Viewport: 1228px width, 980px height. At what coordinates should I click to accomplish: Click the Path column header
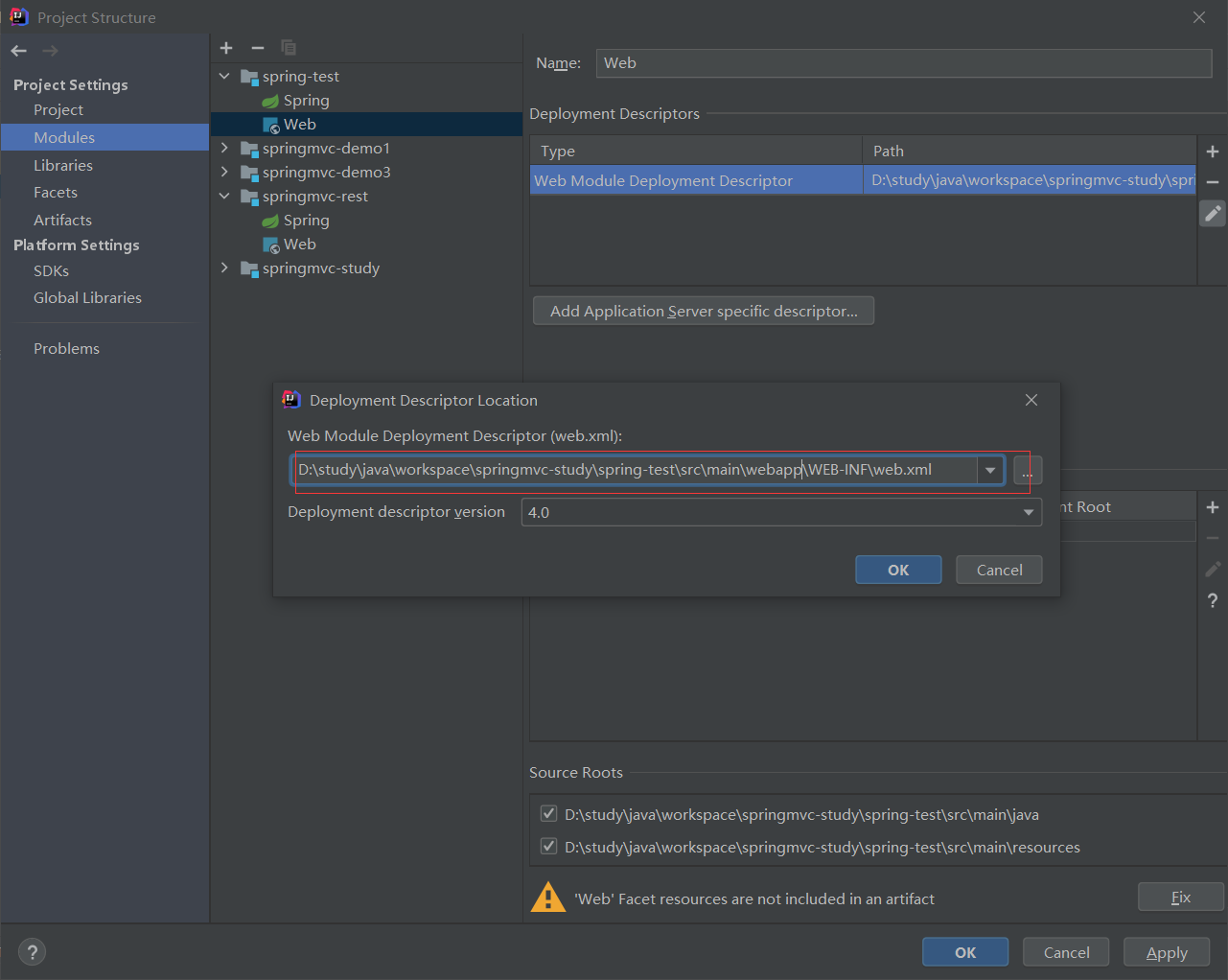click(1030, 152)
